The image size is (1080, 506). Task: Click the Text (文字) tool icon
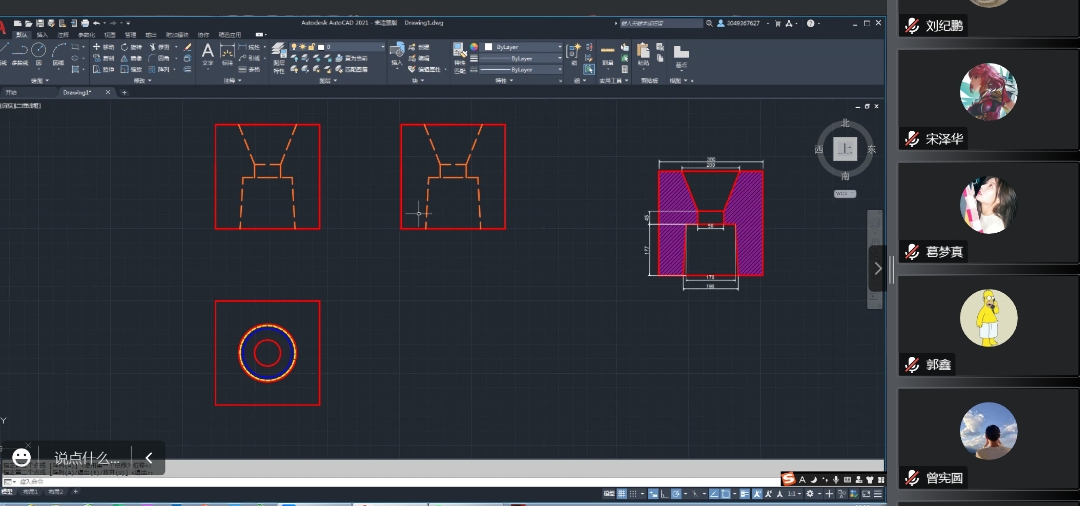(x=208, y=52)
